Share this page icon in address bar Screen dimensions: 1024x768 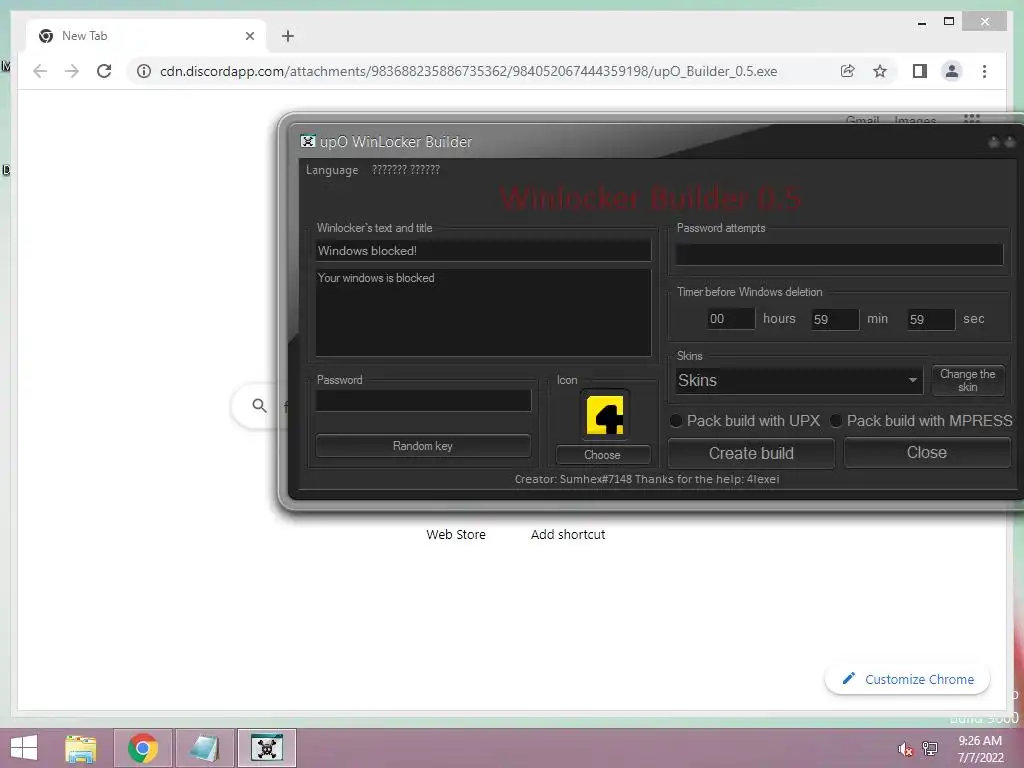pyautogui.click(x=847, y=71)
